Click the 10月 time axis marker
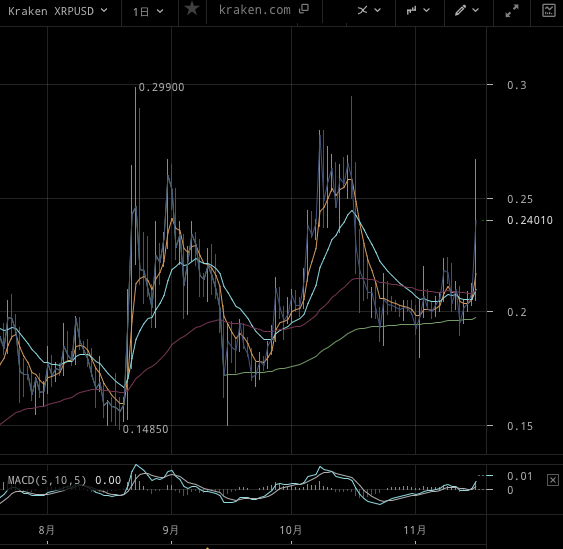This screenshot has width=563, height=549. pyautogui.click(x=290, y=530)
